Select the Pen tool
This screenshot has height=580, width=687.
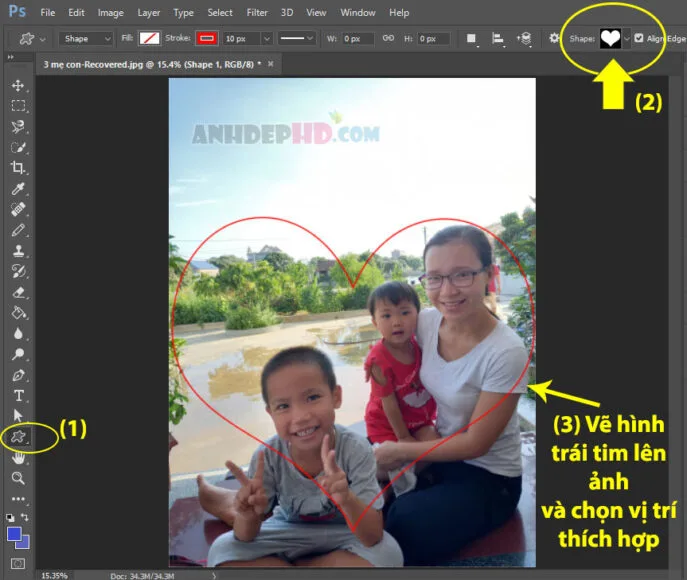coord(18,375)
